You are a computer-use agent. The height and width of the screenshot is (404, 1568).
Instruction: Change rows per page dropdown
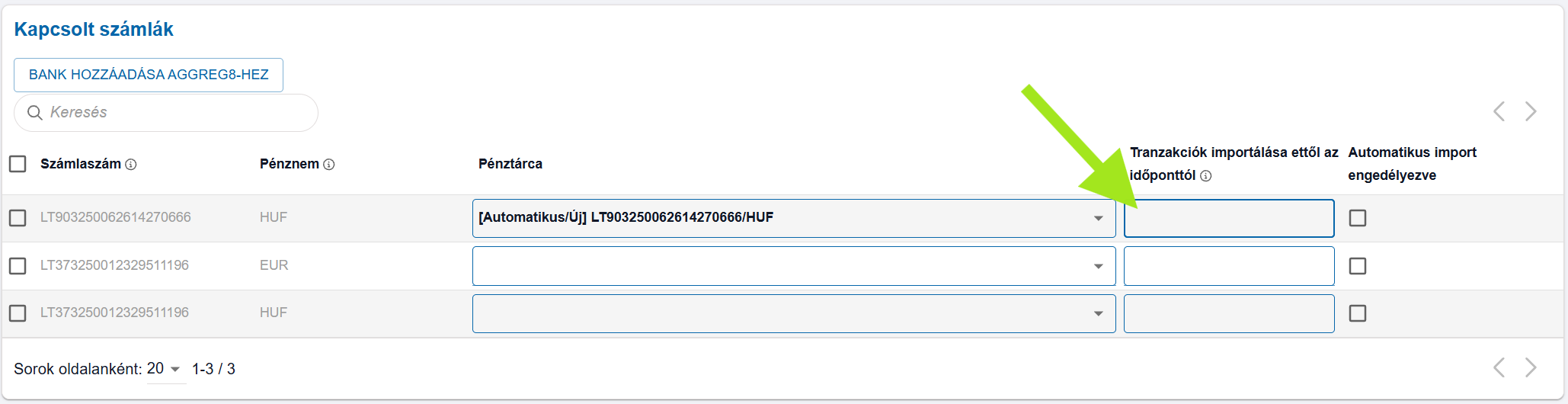click(x=165, y=369)
